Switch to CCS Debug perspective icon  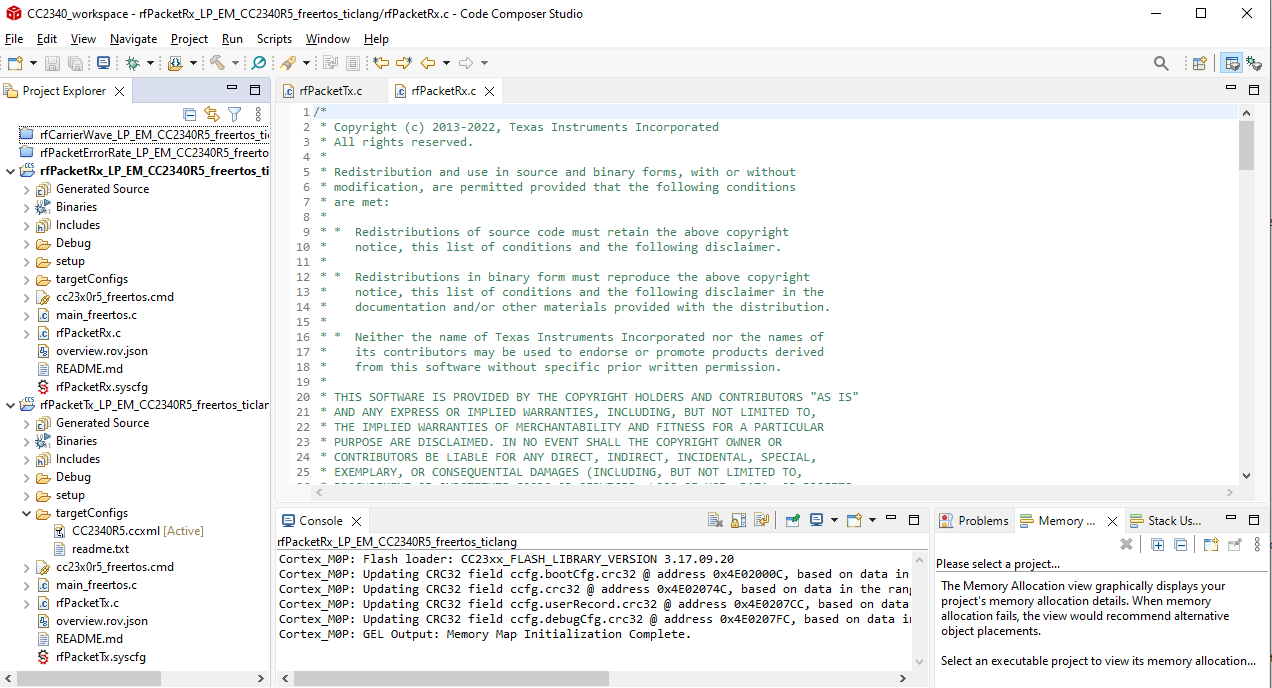pos(1254,63)
